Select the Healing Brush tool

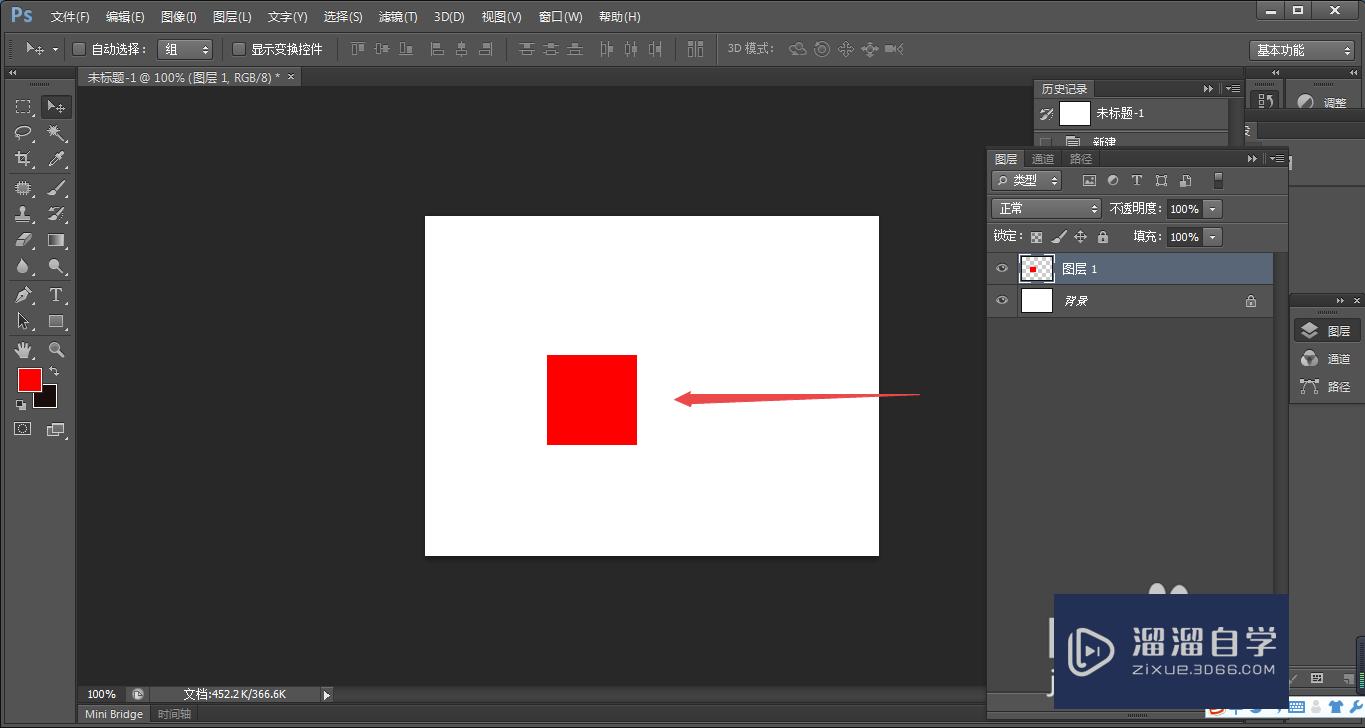coord(23,188)
